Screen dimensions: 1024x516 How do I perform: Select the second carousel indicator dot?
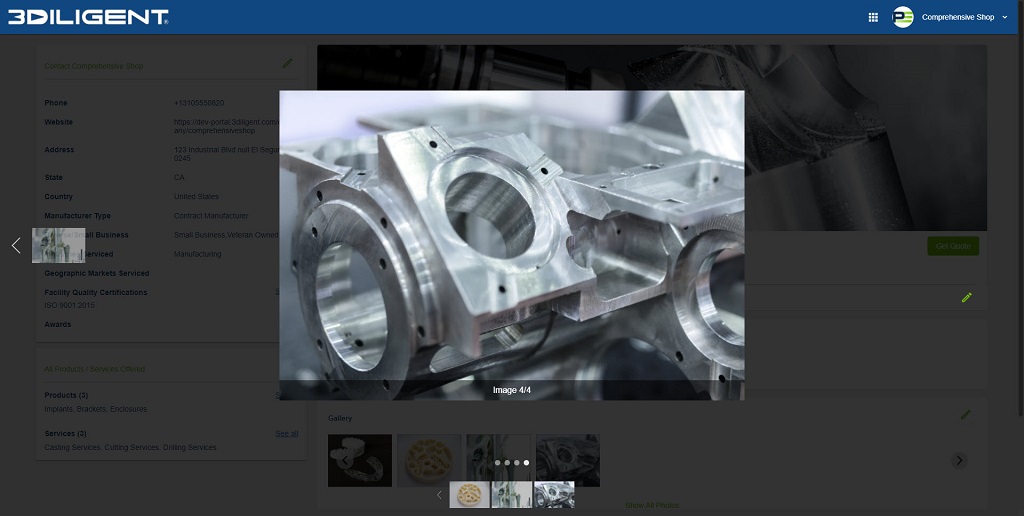point(507,463)
